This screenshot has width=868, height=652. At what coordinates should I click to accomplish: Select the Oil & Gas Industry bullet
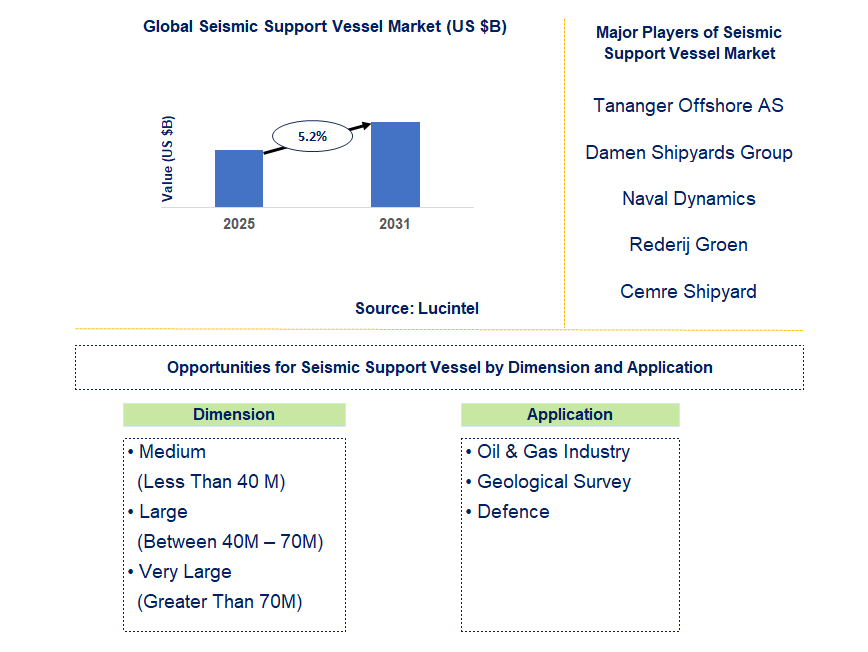[x=547, y=452]
